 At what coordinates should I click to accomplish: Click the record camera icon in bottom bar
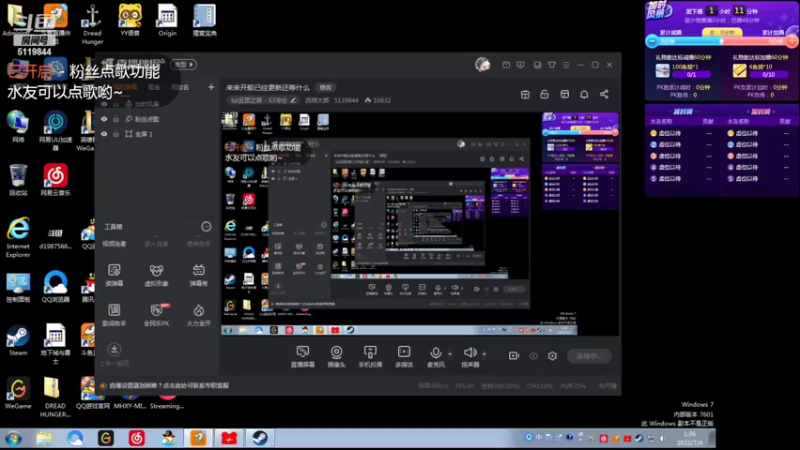(x=514, y=356)
